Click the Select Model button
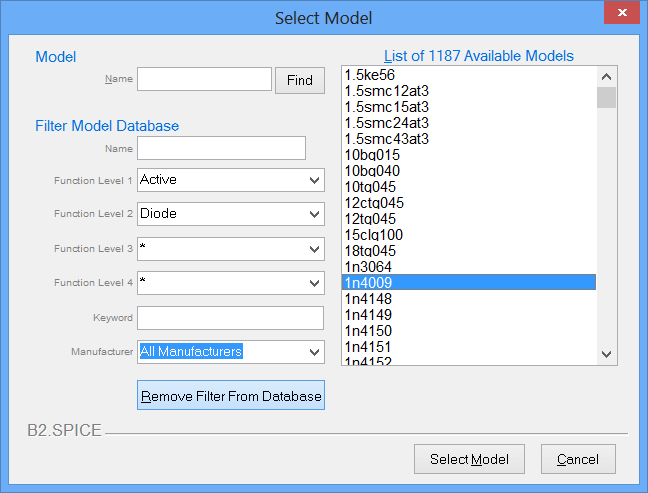Screen dimensions: 648x493 tap(469, 459)
